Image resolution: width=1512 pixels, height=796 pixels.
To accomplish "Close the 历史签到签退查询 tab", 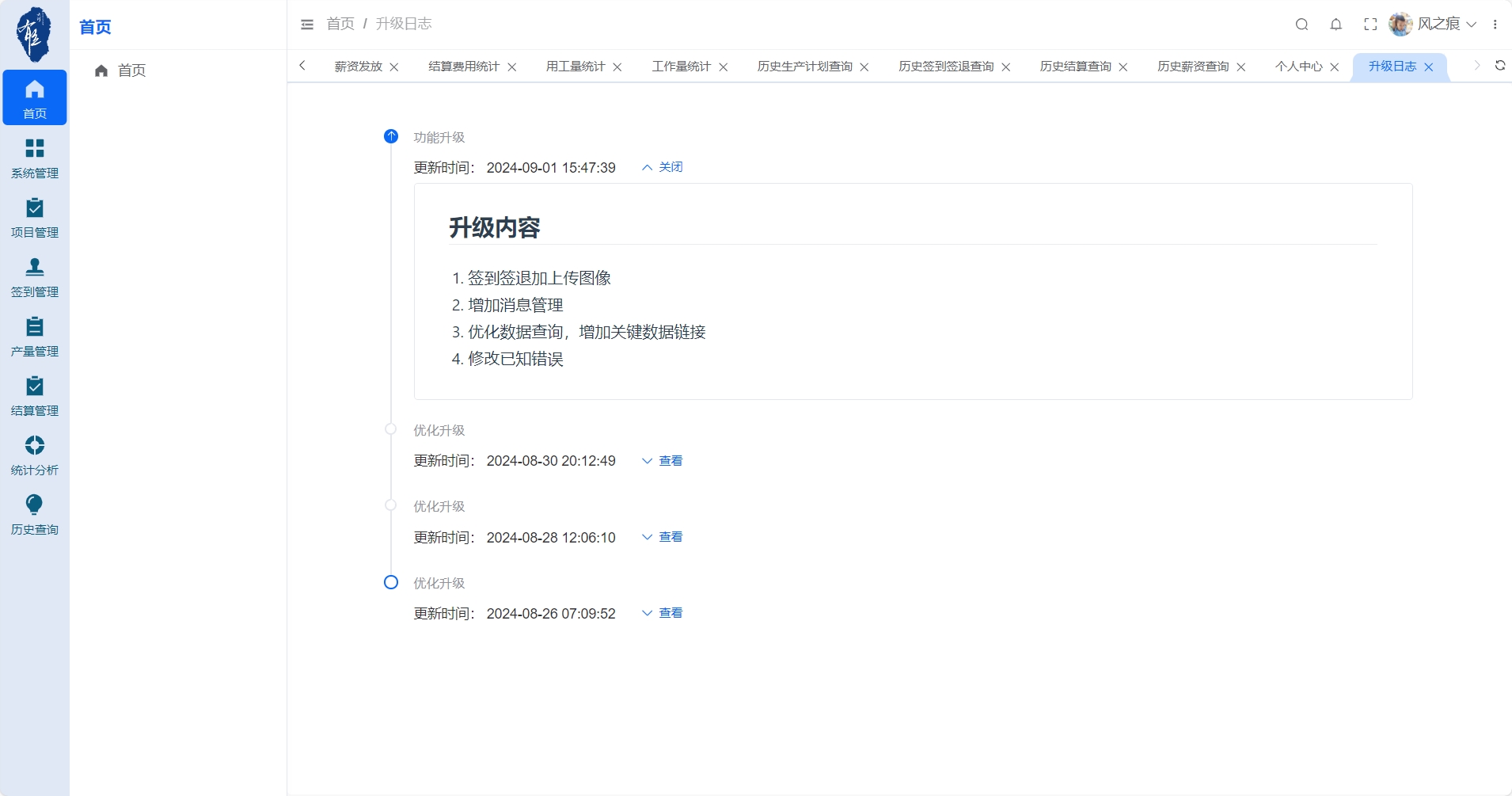I will [x=1006, y=67].
